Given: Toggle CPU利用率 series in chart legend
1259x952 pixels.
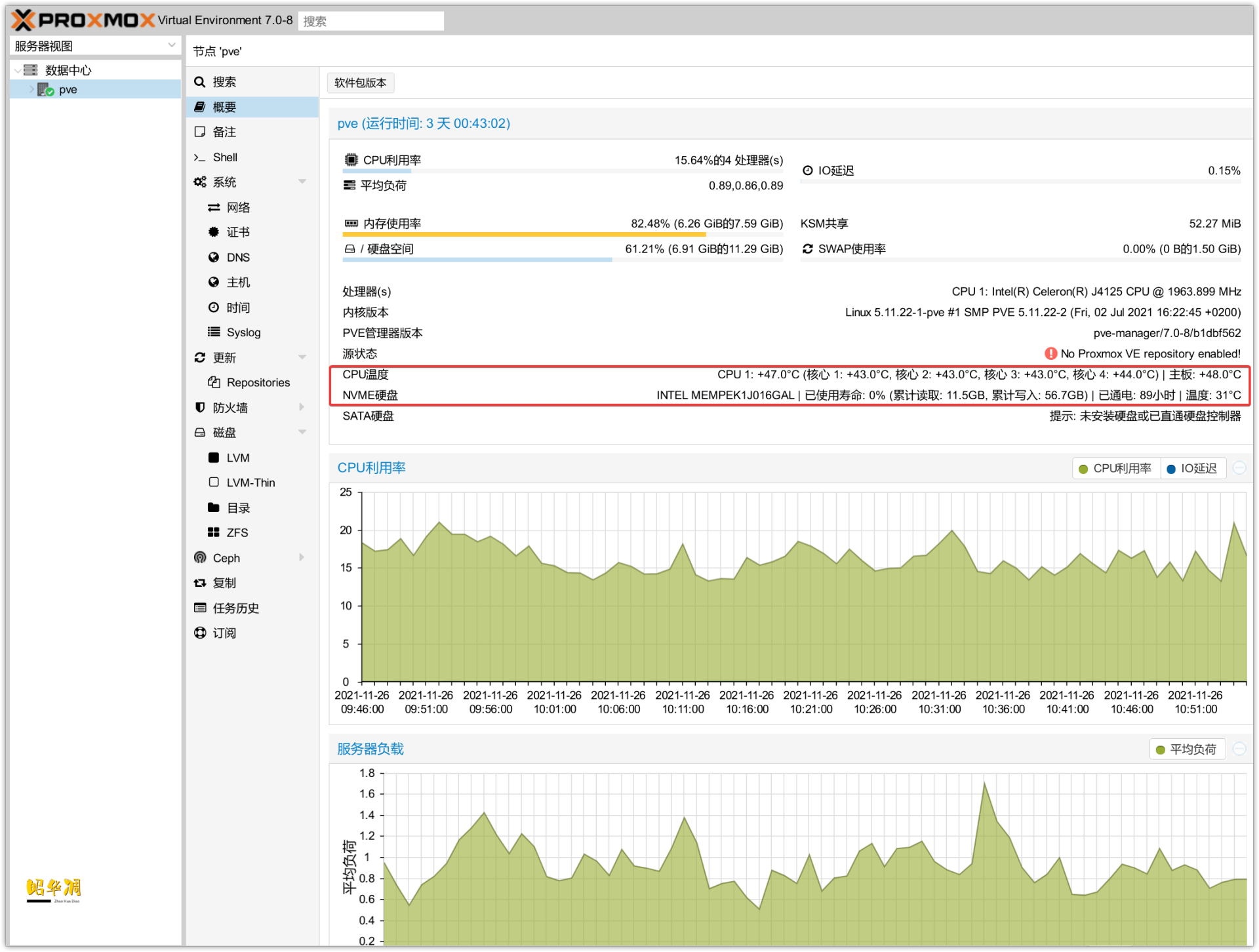Looking at the screenshot, I should [1115, 469].
